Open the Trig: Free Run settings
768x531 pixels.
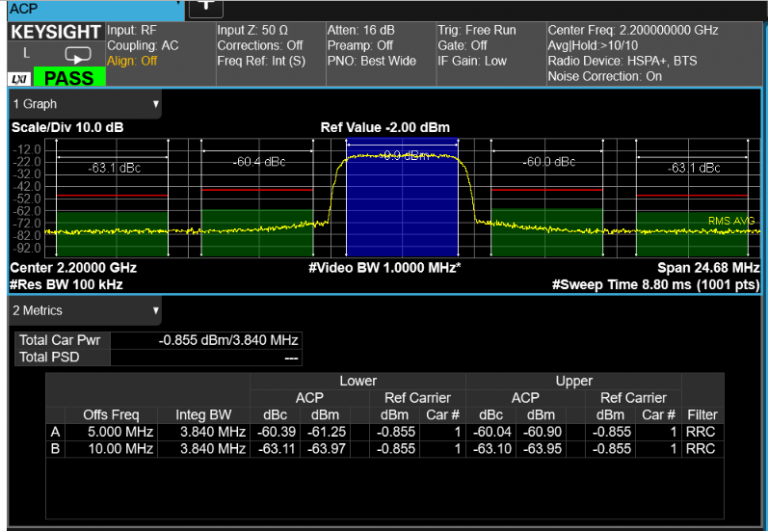pos(477,31)
